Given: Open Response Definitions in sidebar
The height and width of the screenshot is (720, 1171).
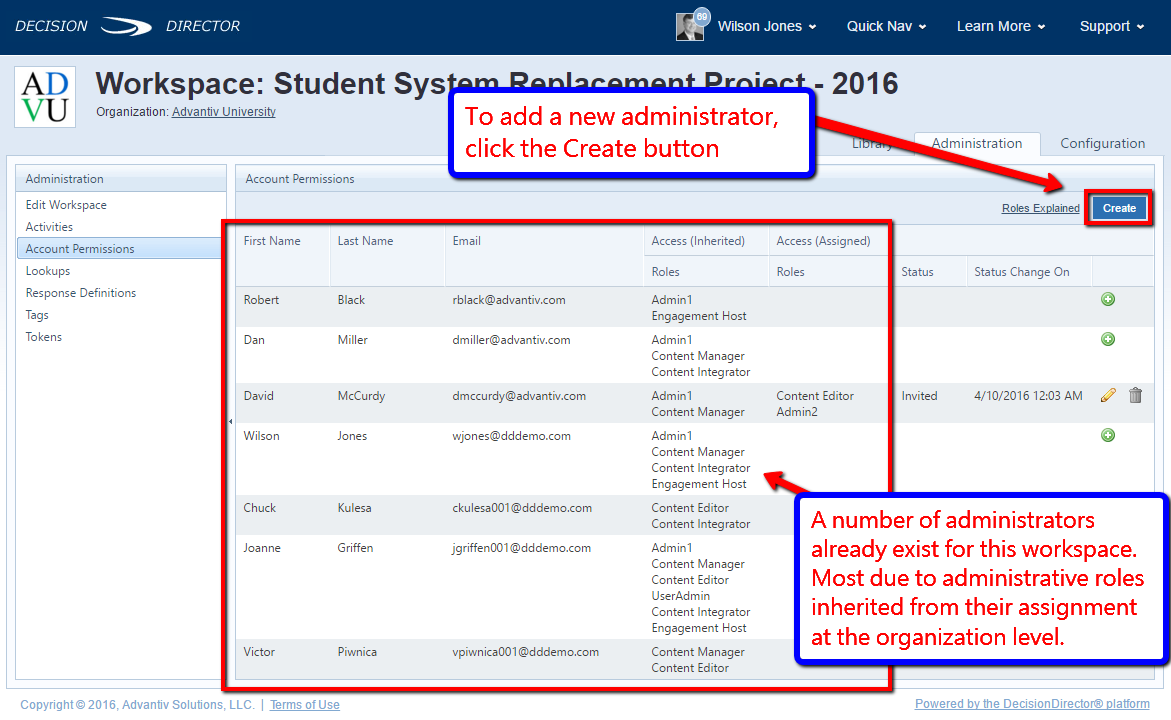Looking at the screenshot, I should [x=81, y=293].
